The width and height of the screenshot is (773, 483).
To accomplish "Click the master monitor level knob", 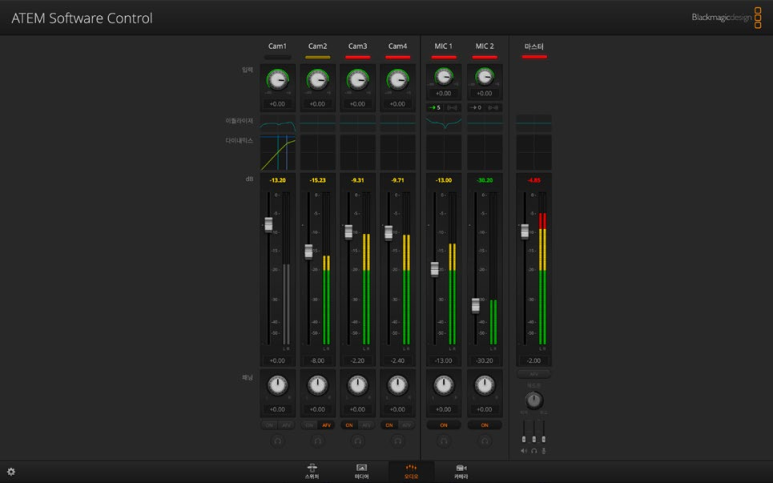I will click(x=534, y=400).
